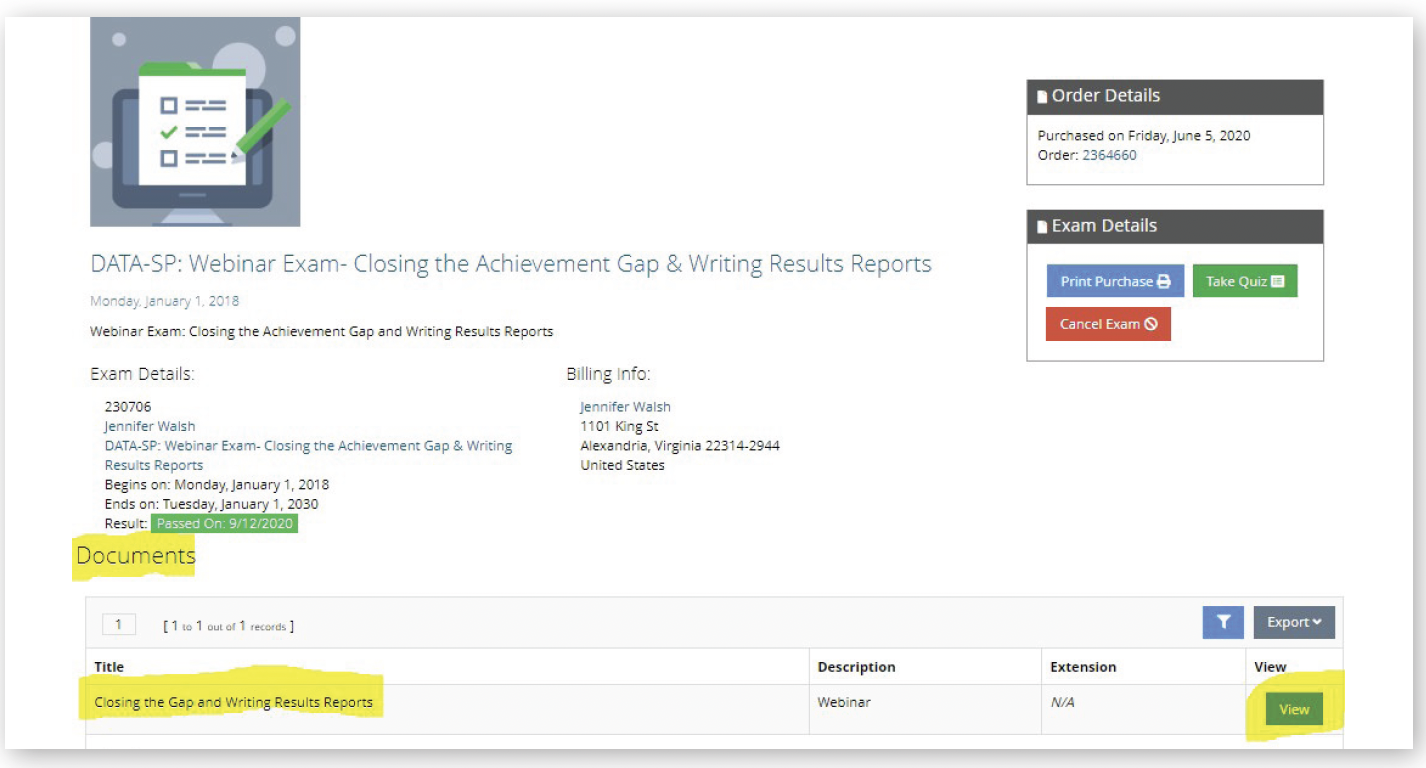1426x768 pixels.
Task: Click the document icon beside Exam Details panel
Action: (1042, 227)
